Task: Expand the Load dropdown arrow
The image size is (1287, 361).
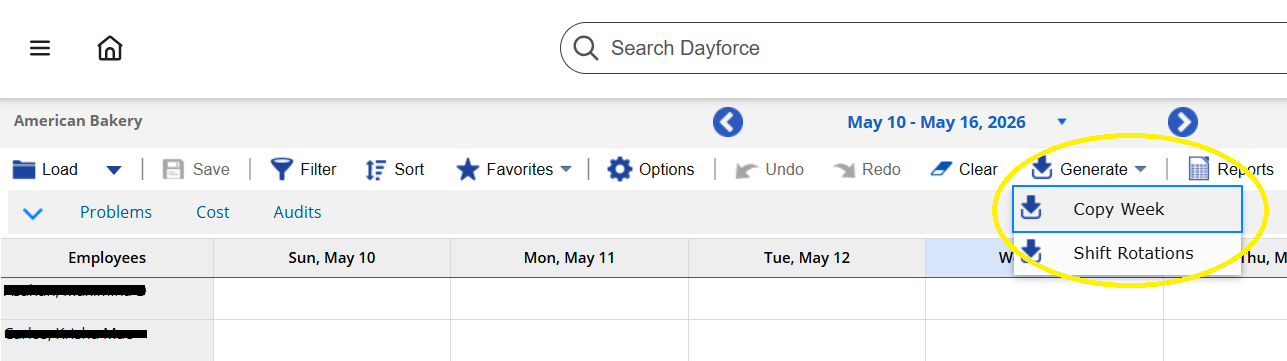Action: point(114,170)
